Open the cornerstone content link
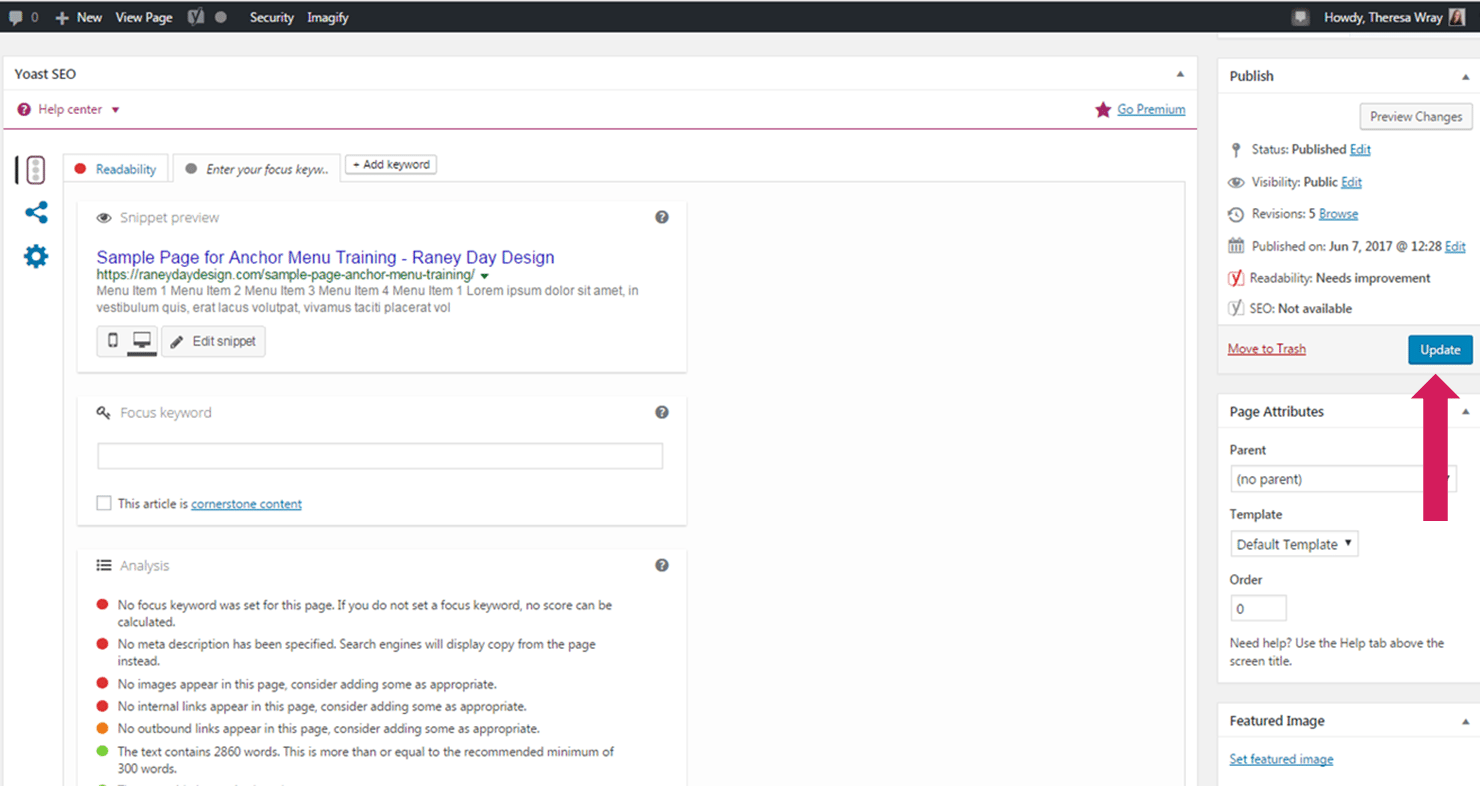1480x786 pixels. (x=246, y=504)
